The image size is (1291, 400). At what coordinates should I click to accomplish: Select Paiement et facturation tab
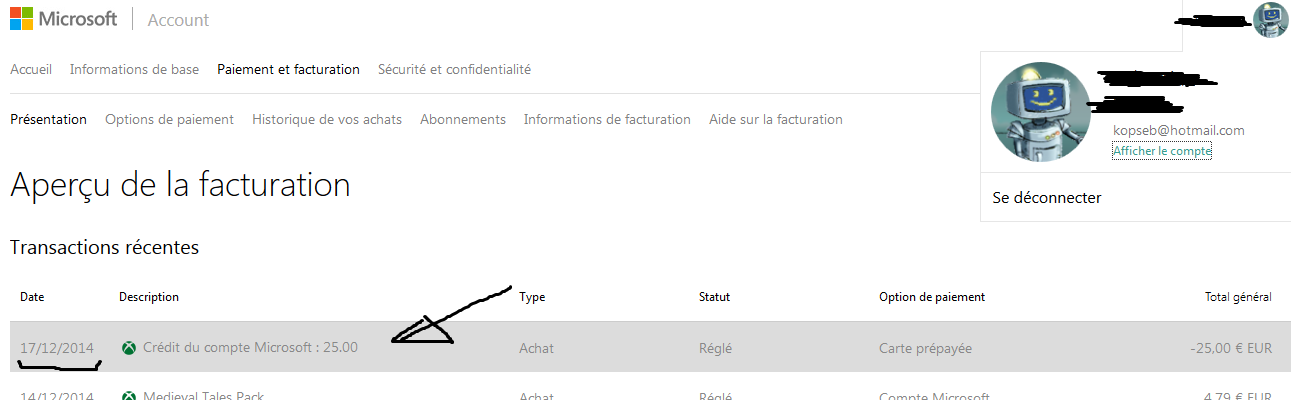(288, 69)
